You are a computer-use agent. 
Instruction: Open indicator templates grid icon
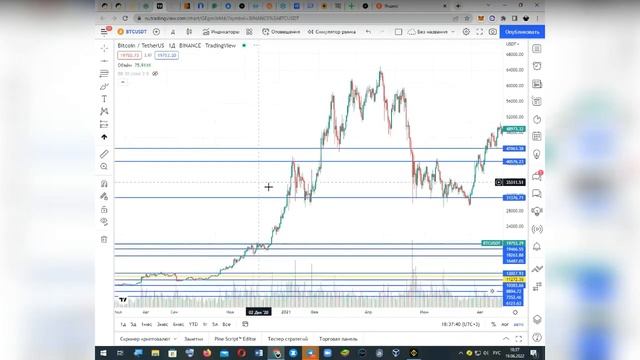tap(249, 32)
